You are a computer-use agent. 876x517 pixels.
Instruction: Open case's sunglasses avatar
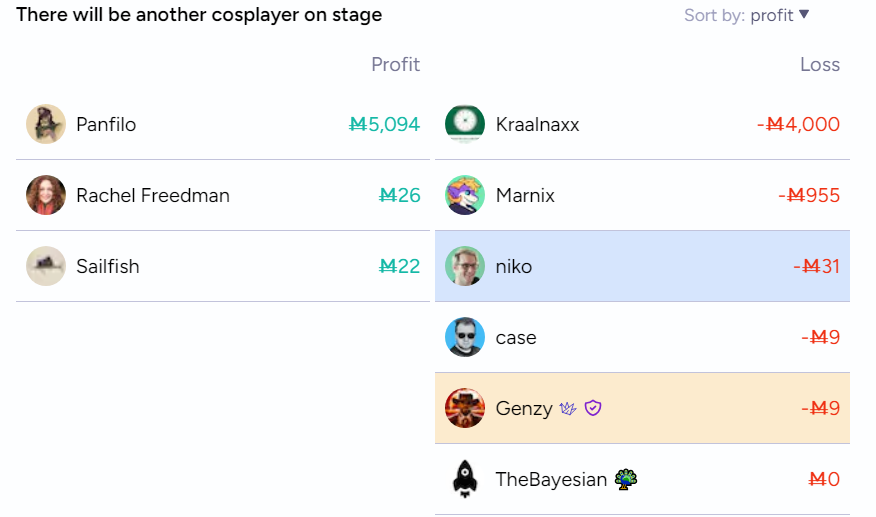tap(465, 337)
